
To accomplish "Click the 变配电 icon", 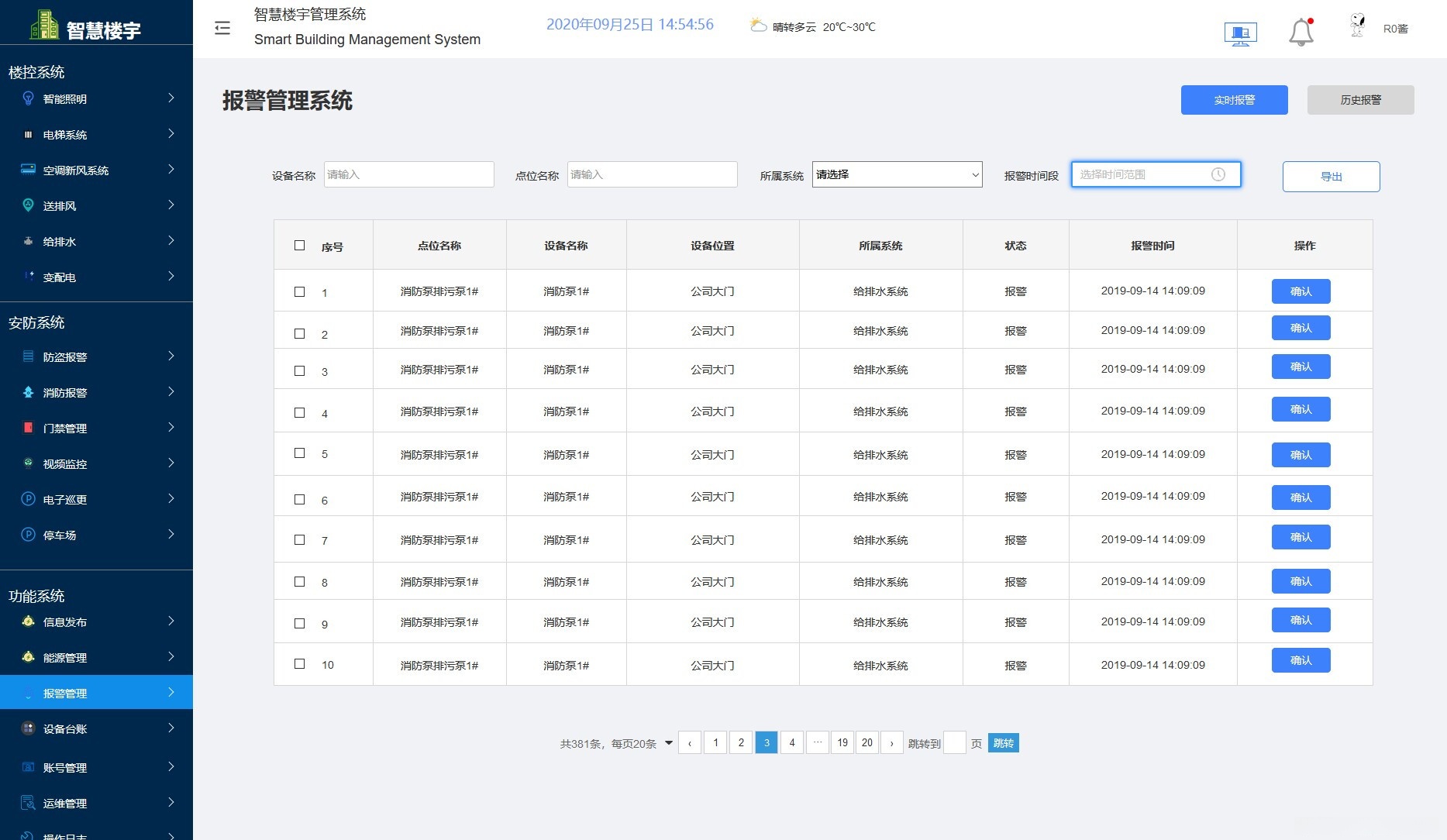I will tap(28, 277).
